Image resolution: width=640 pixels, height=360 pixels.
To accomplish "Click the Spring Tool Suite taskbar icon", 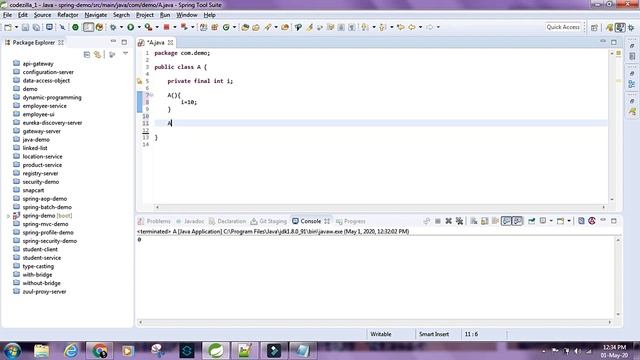I will pos(216,351).
